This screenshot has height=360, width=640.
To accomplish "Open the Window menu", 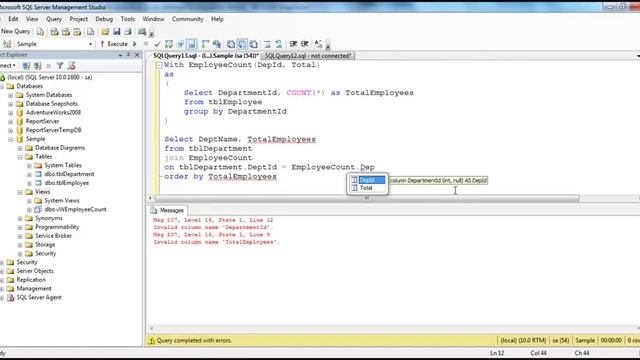I will pyautogui.click(x=153, y=19).
